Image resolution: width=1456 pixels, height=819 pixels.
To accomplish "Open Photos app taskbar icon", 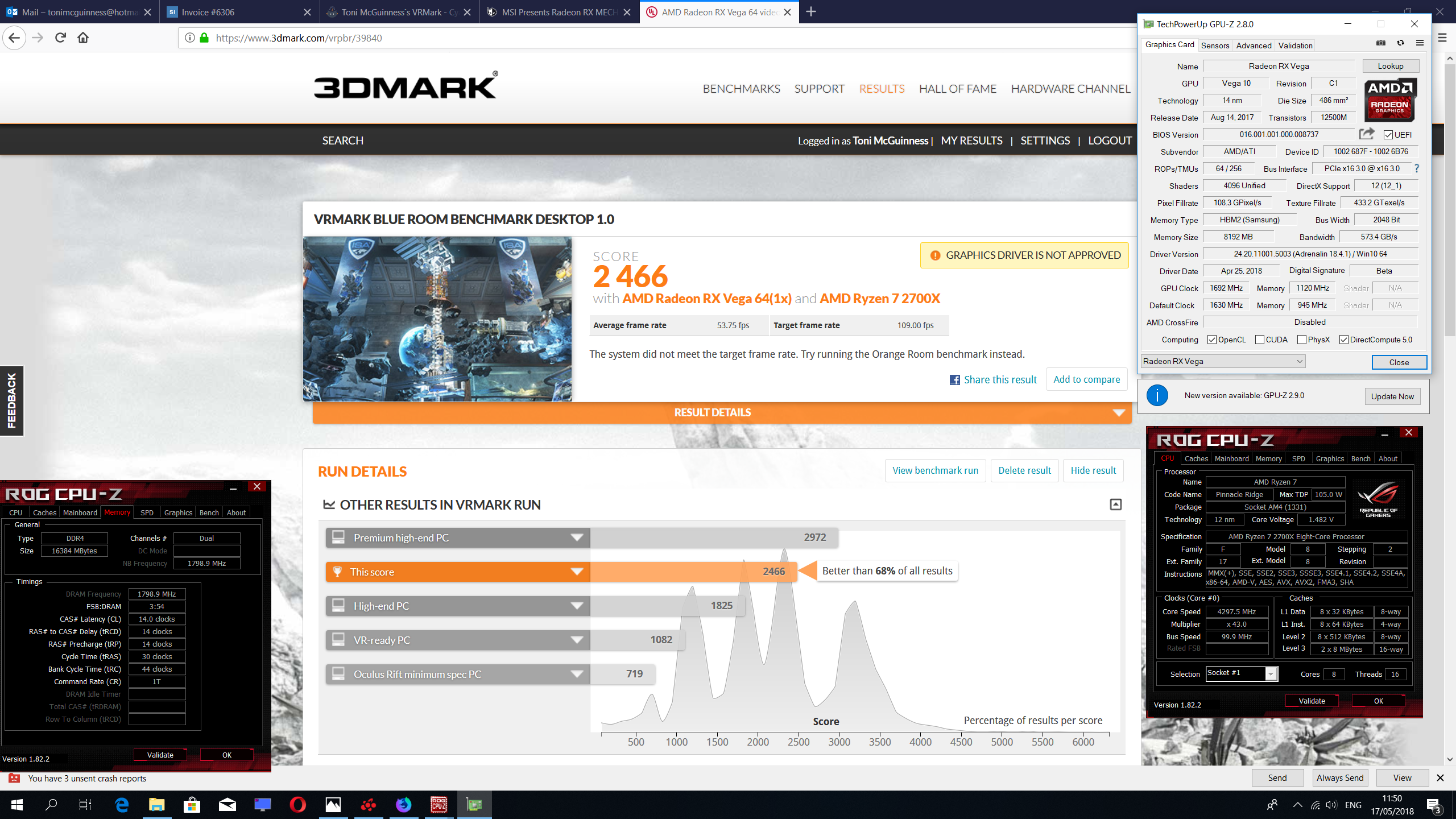I will click(x=333, y=805).
